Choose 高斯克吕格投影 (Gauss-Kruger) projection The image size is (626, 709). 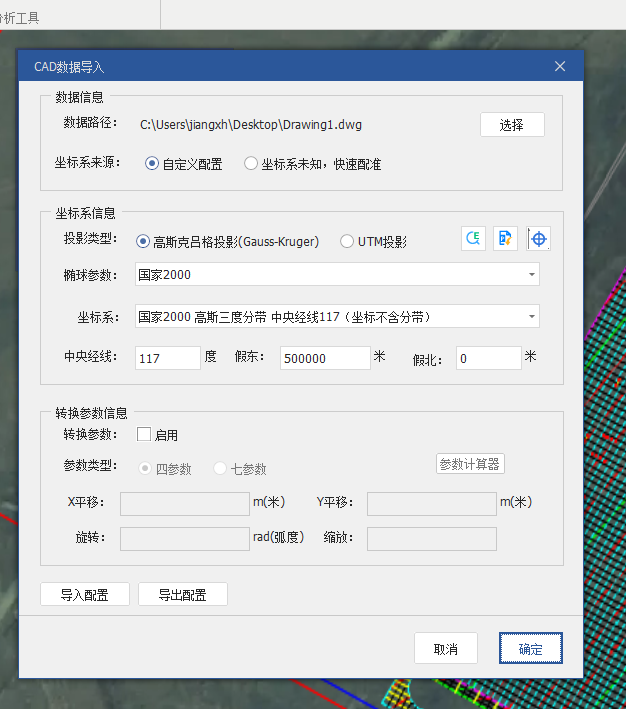143,241
